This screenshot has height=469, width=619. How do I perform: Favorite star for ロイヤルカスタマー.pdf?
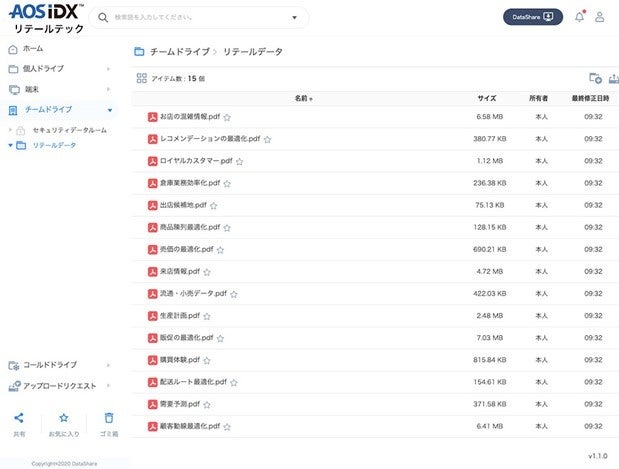(x=240, y=161)
